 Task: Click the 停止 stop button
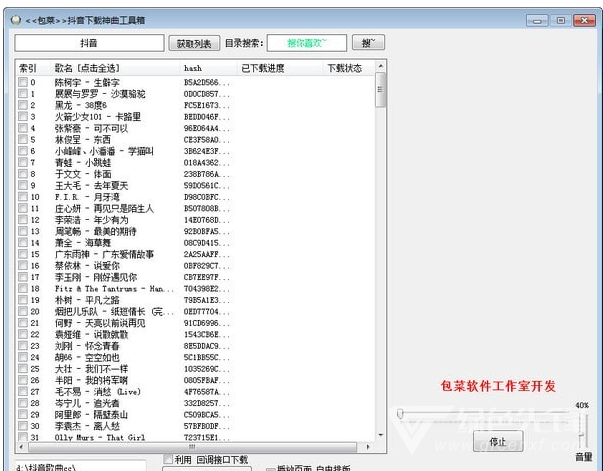[x=498, y=441]
